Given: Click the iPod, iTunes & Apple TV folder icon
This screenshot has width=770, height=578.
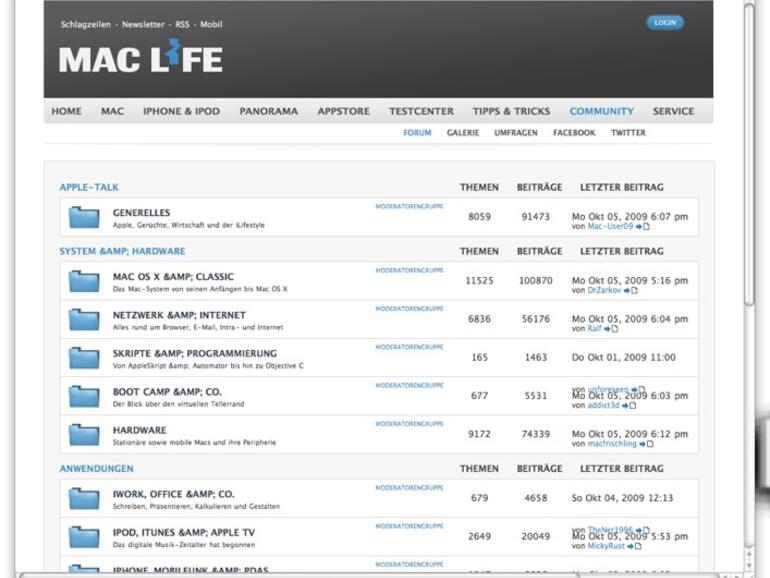Looking at the screenshot, I should point(84,536).
